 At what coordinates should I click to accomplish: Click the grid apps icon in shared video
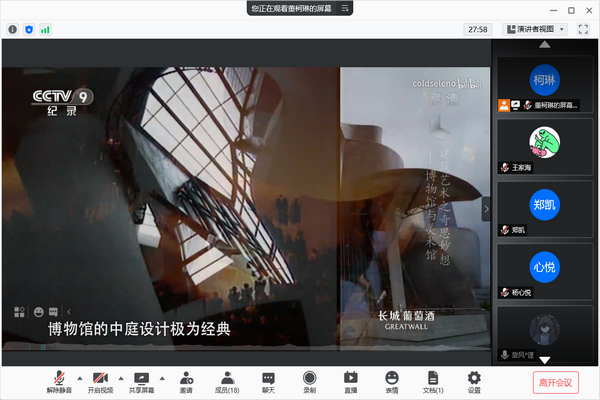pos(19,312)
